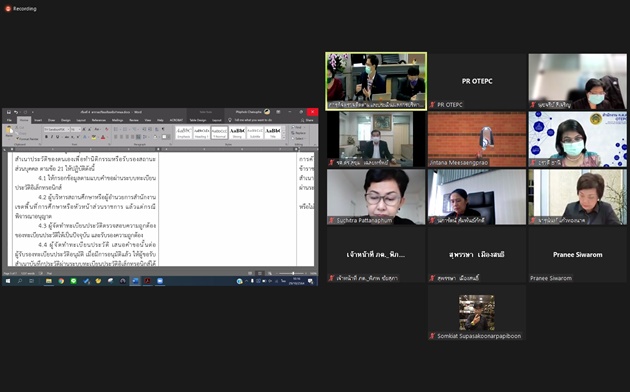Viewport: 630px width, 392px height.
Task: Open Windows notification center icon
Action: pyautogui.click(x=310, y=282)
